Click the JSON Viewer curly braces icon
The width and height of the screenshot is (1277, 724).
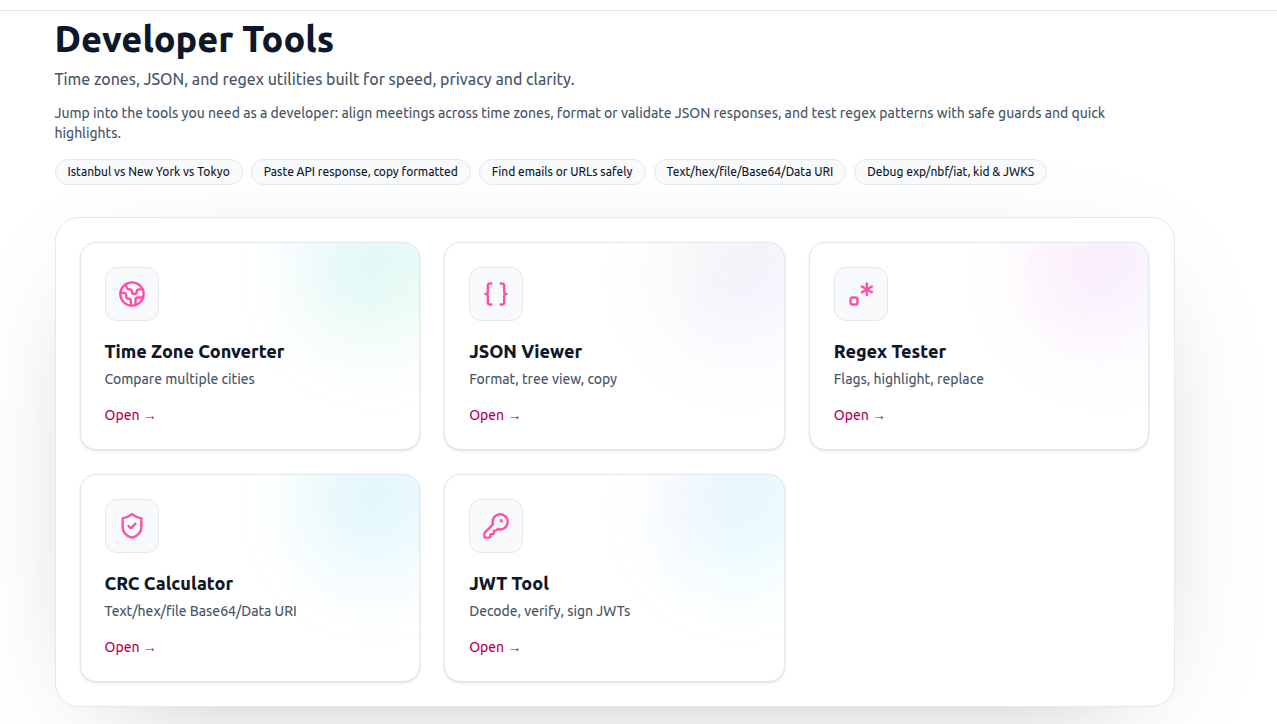point(495,293)
